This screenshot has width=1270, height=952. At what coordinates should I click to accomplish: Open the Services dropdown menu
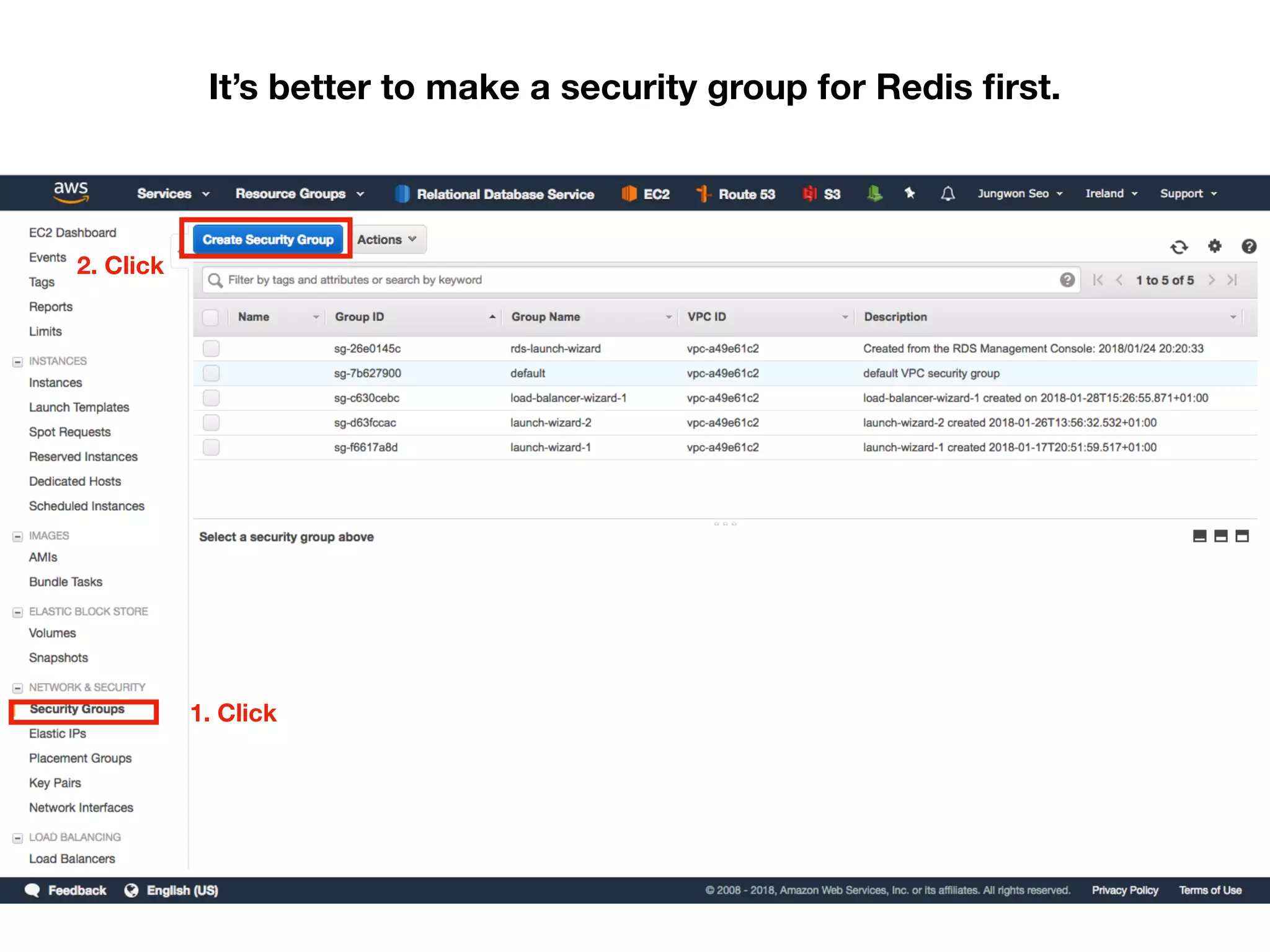point(174,194)
